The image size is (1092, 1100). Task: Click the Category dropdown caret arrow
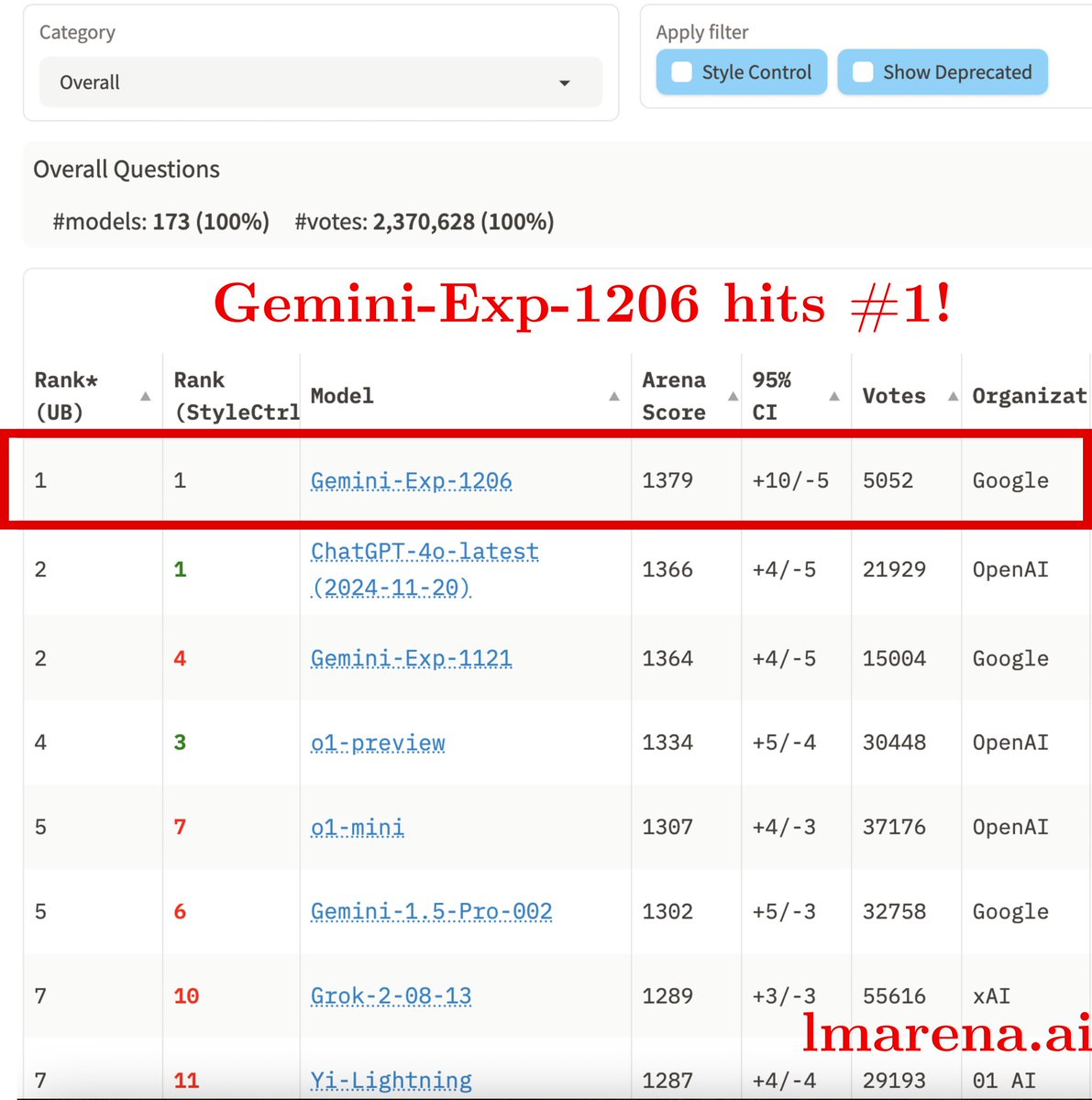(566, 82)
